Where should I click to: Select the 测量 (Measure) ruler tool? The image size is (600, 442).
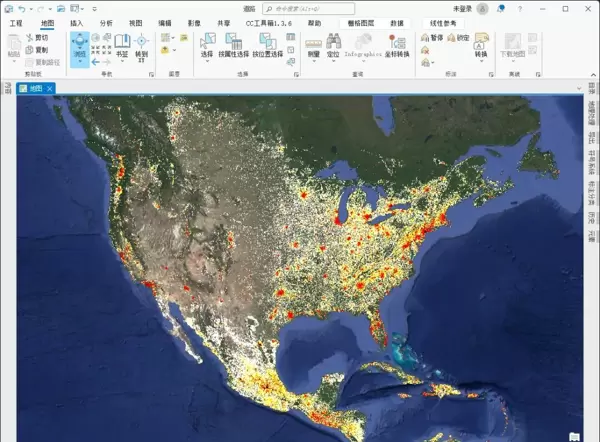[x=313, y=46]
